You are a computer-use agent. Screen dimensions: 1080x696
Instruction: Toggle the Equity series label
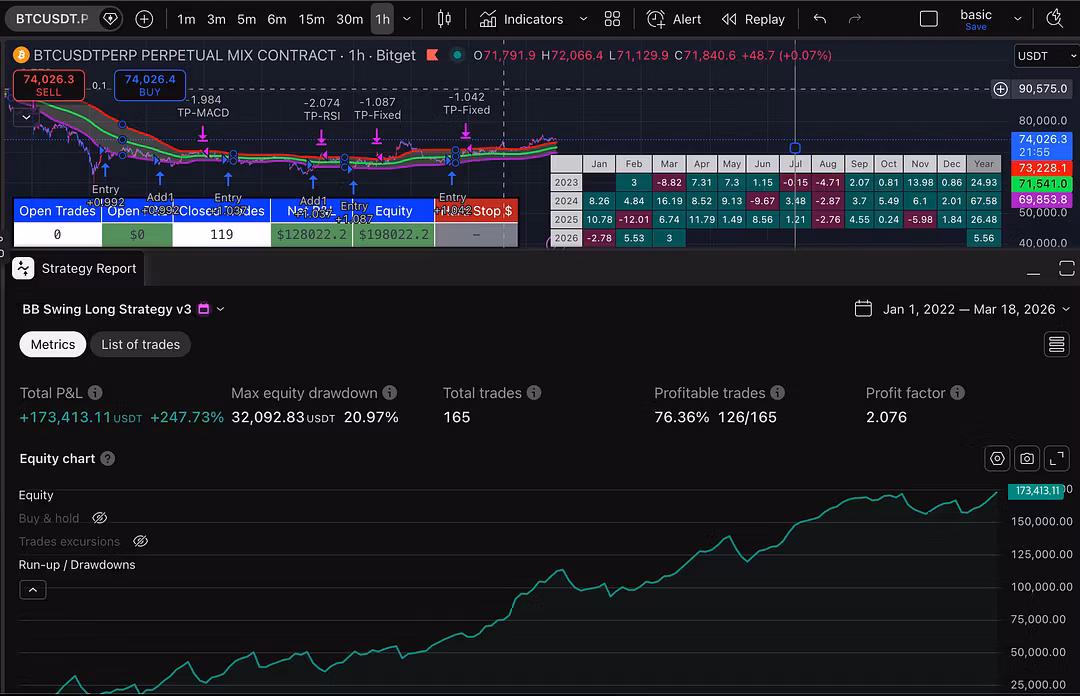pos(36,495)
